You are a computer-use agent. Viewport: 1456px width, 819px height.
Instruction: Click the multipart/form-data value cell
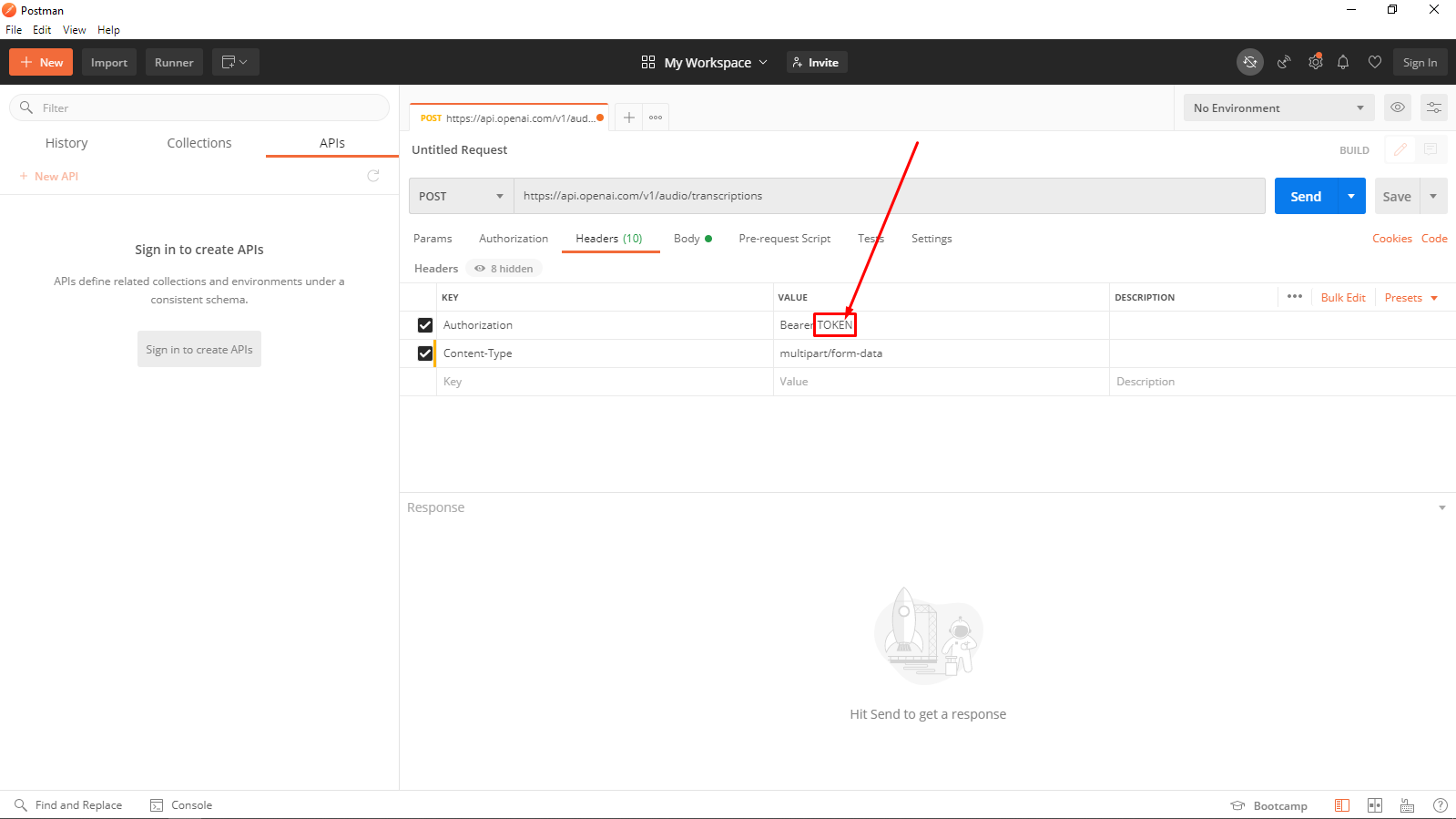tap(942, 353)
